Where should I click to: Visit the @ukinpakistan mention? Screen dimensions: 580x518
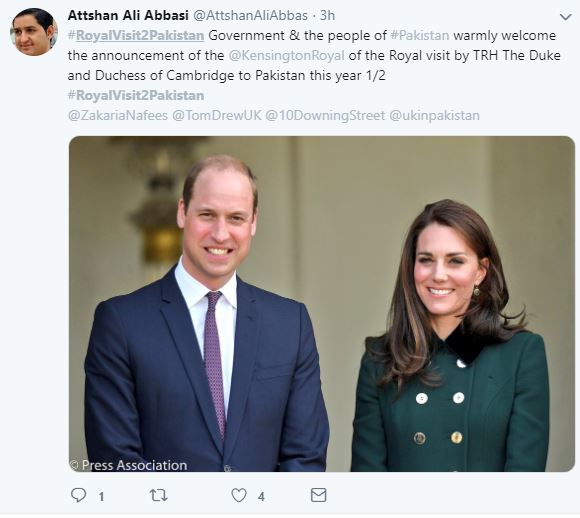(x=435, y=115)
